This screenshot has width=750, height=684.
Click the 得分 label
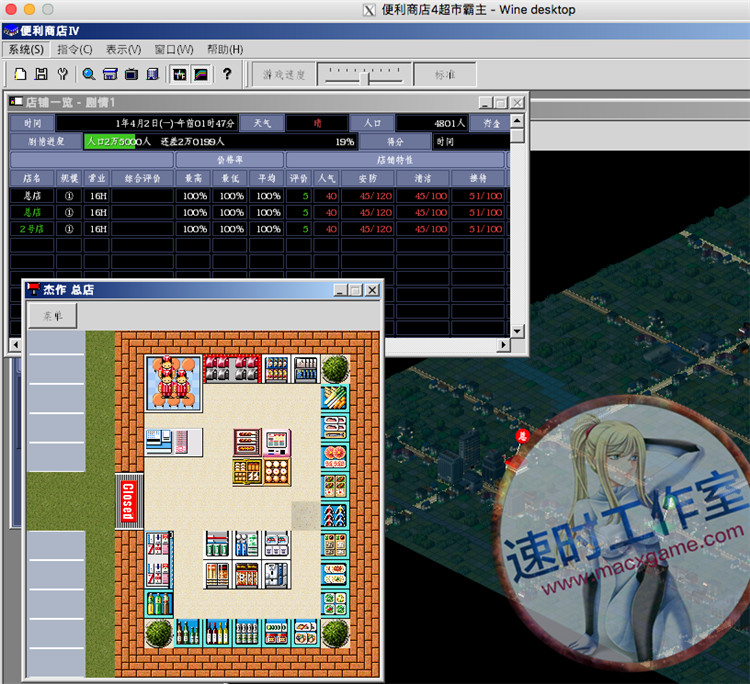[395, 142]
